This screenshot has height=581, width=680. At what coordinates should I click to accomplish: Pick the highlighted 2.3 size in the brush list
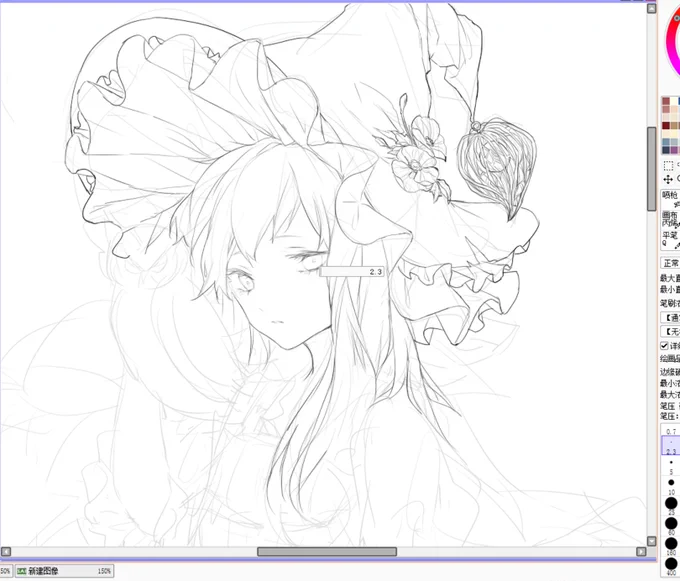pos(671,445)
